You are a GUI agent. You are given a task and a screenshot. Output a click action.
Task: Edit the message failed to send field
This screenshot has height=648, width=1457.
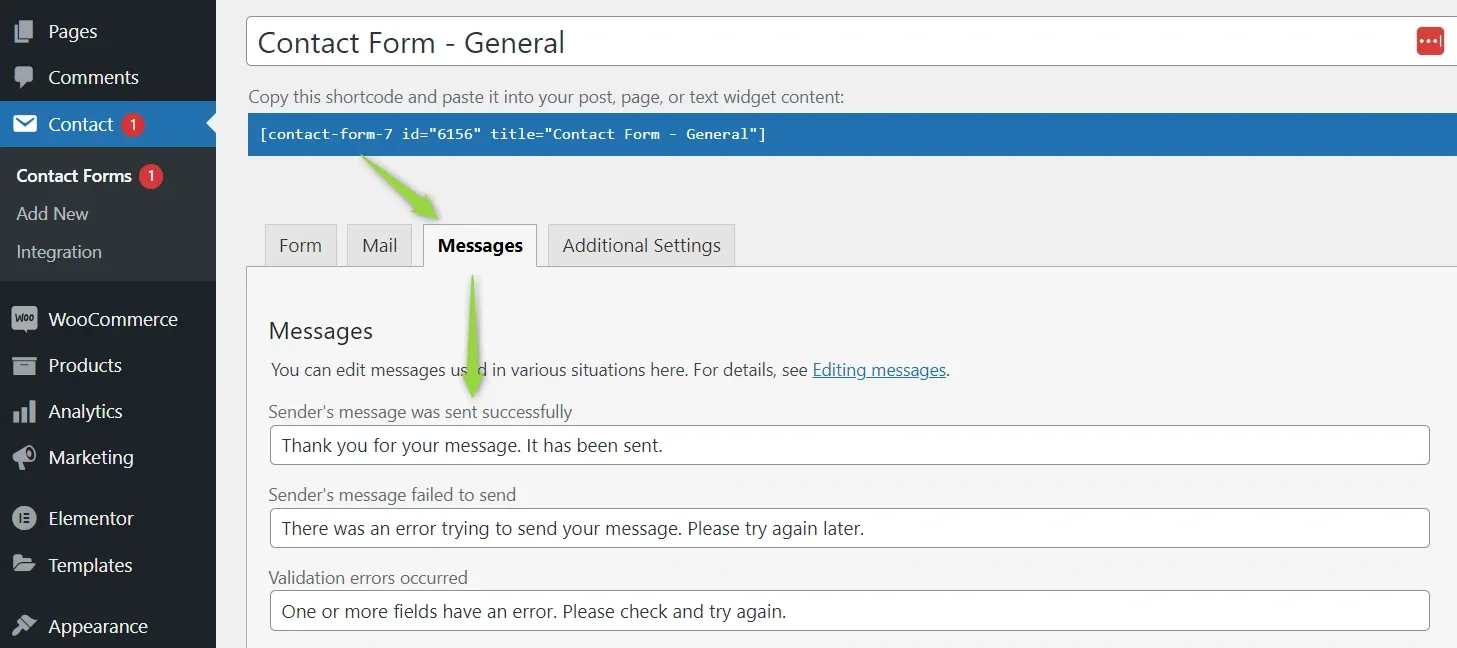point(849,528)
